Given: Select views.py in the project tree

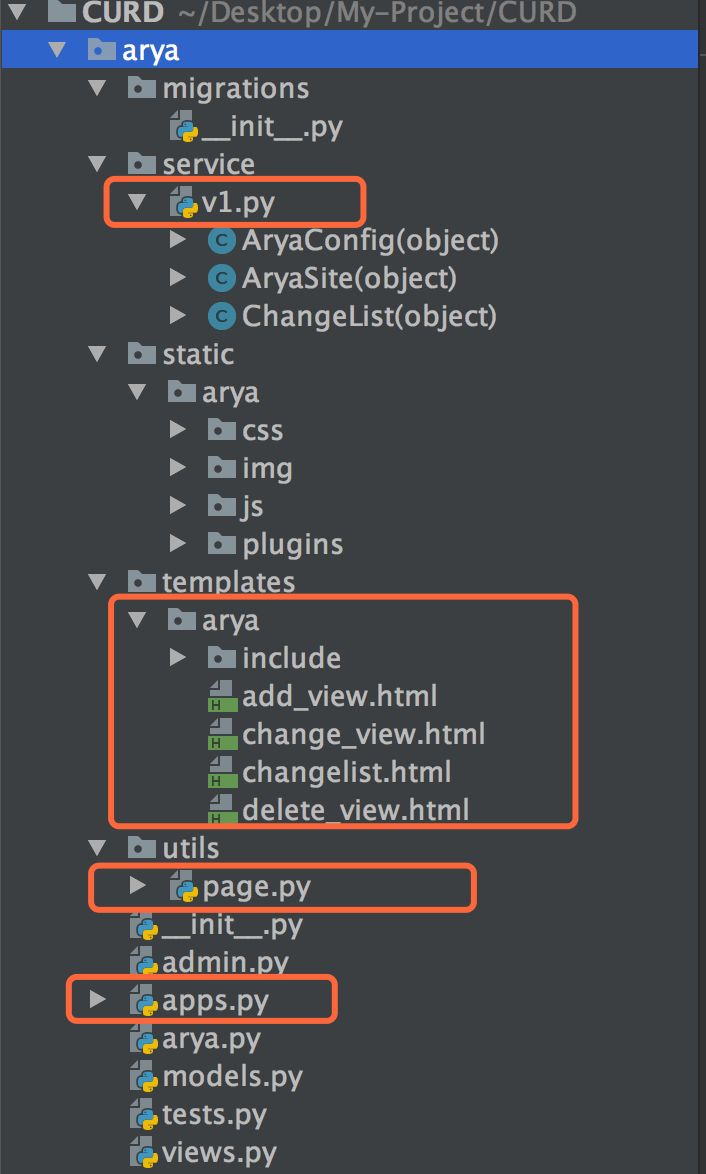Looking at the screenshot, I should click(x=219, y=1153).
